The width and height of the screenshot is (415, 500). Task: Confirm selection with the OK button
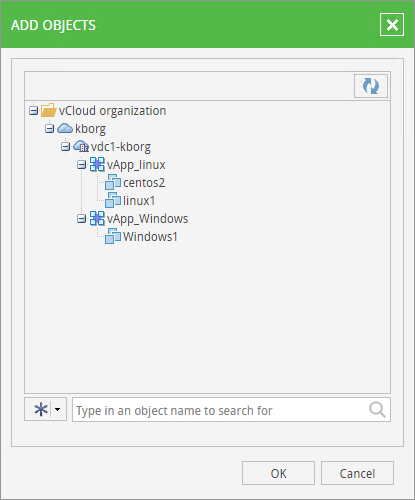point(278,473)
